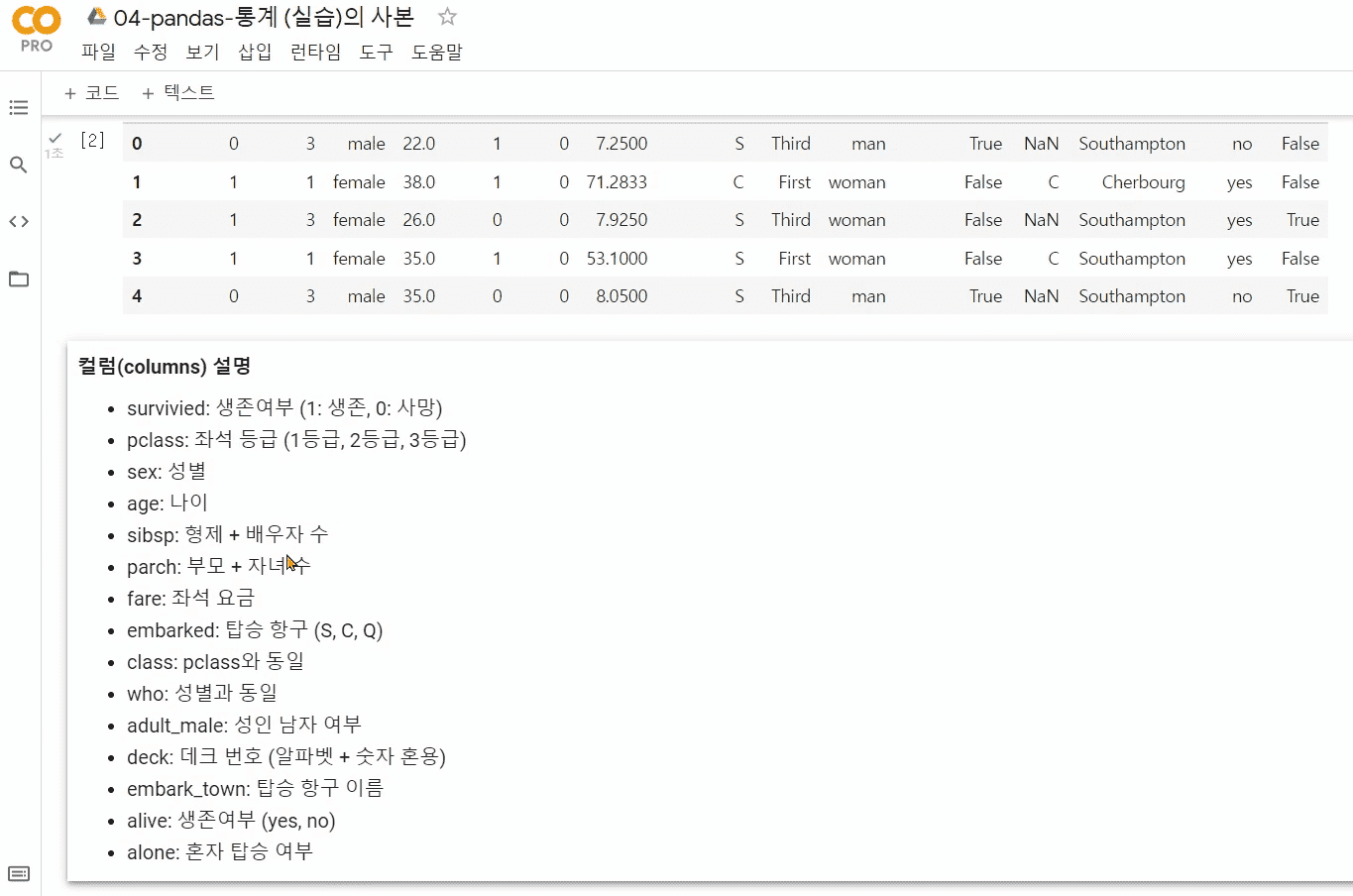
Task: Open the 런타임 menu
Action: tap(315, 52)
